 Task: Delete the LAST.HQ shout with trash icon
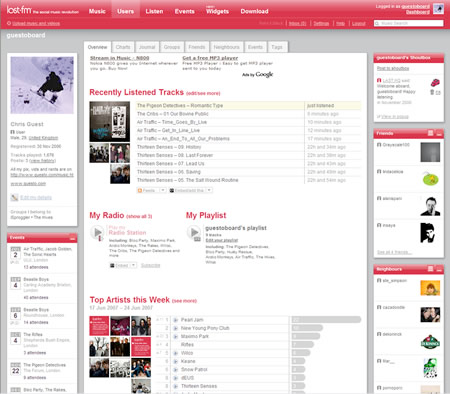(x=432, y=92)
